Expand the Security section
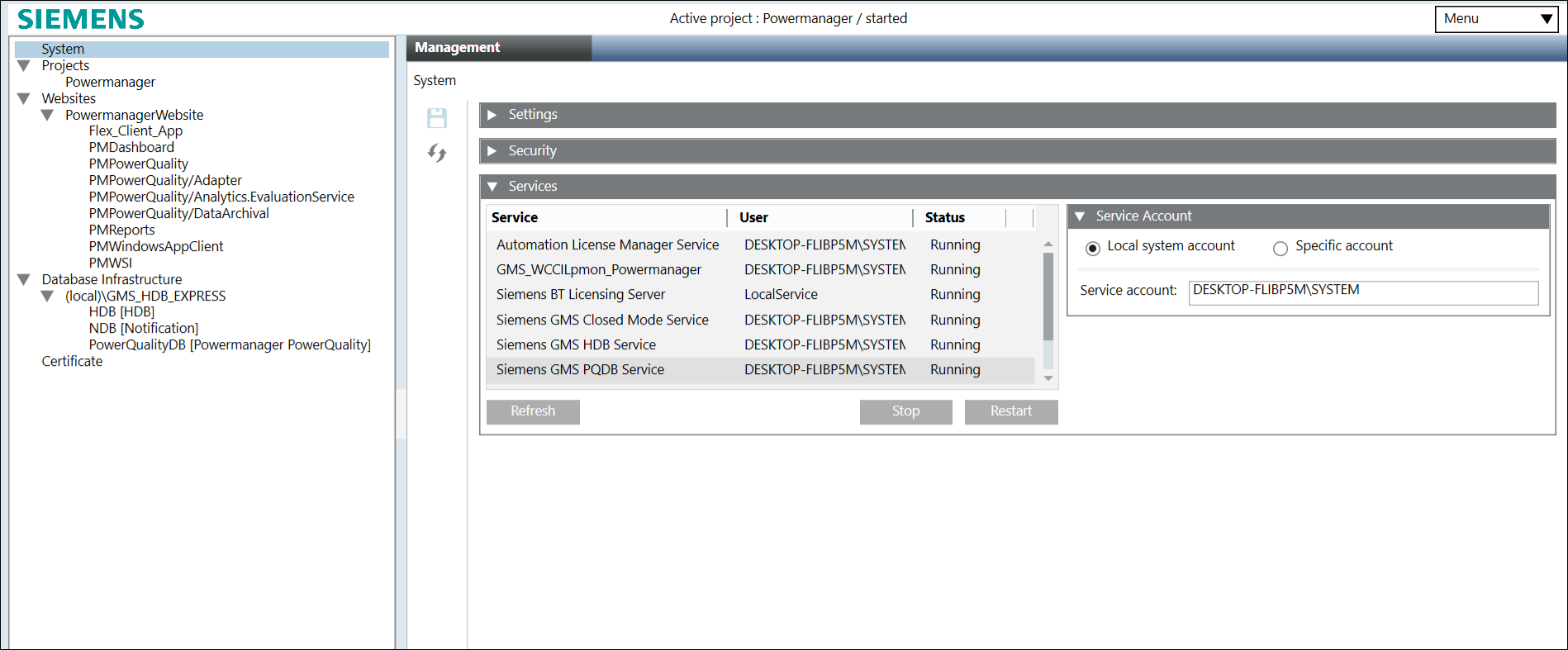 [x=492, y=151]
